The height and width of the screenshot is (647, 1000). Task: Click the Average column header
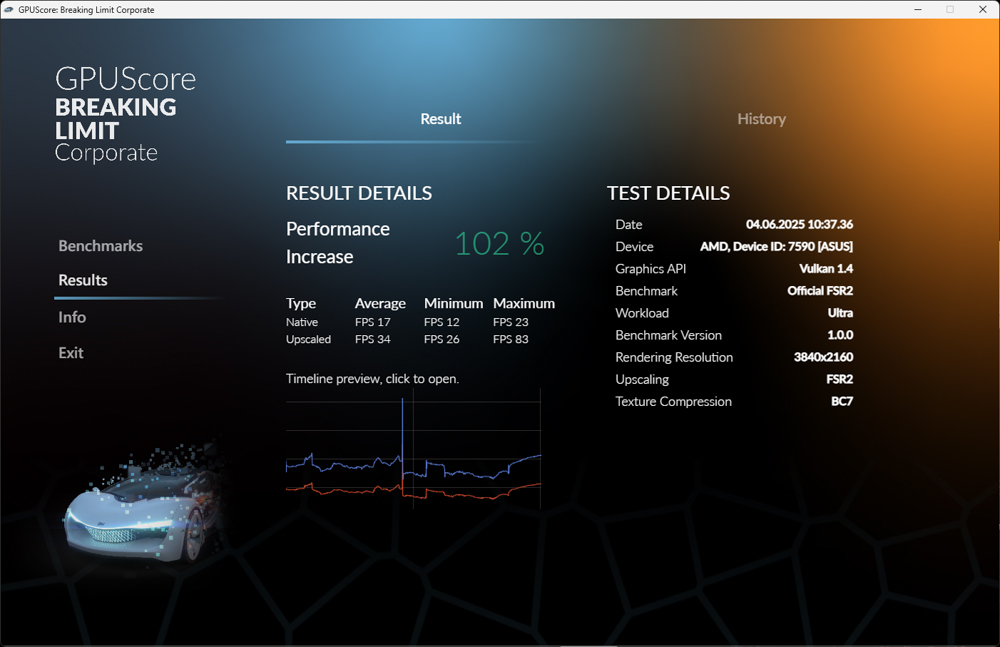(x=380, y=304)
